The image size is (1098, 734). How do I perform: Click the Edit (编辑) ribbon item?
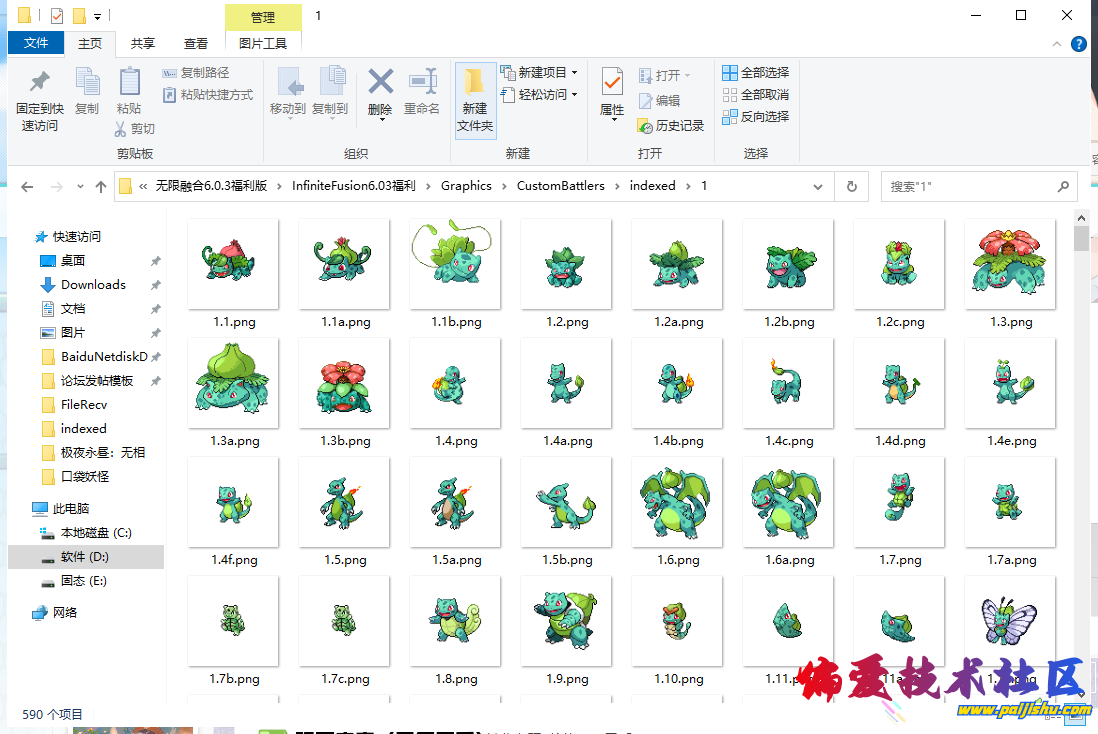[x=660, y=101]
